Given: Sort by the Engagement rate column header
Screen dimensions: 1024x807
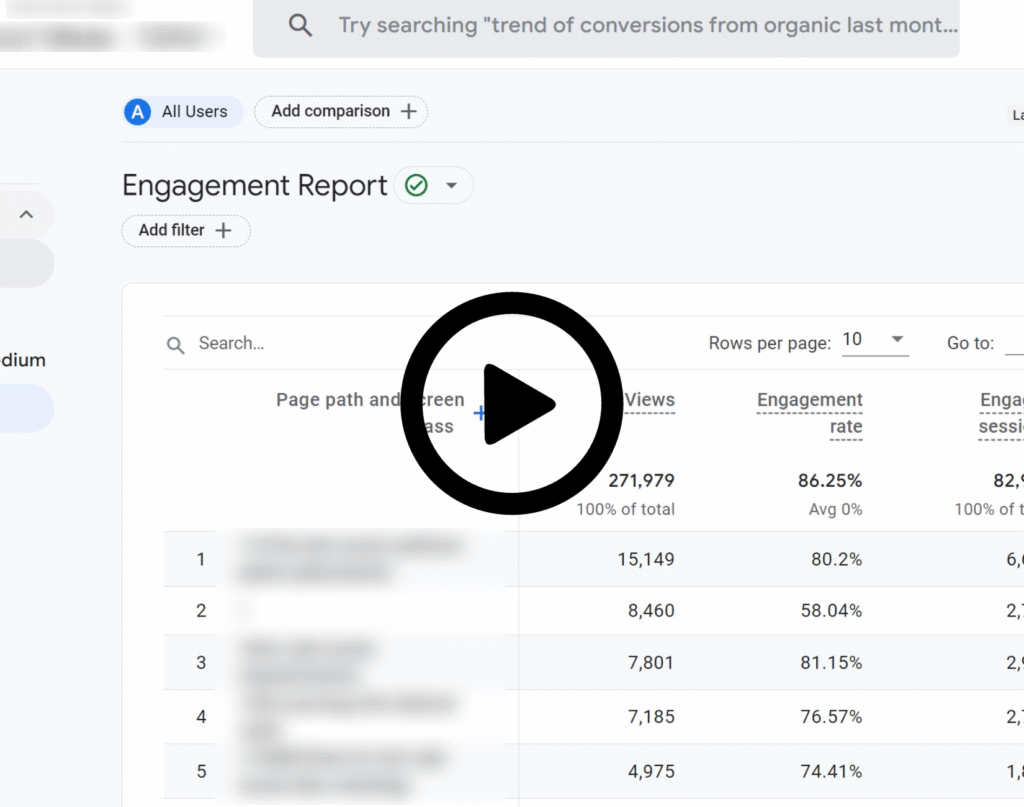Looking at the screenshot, I should pyautogui.click(x=810, y=413).
